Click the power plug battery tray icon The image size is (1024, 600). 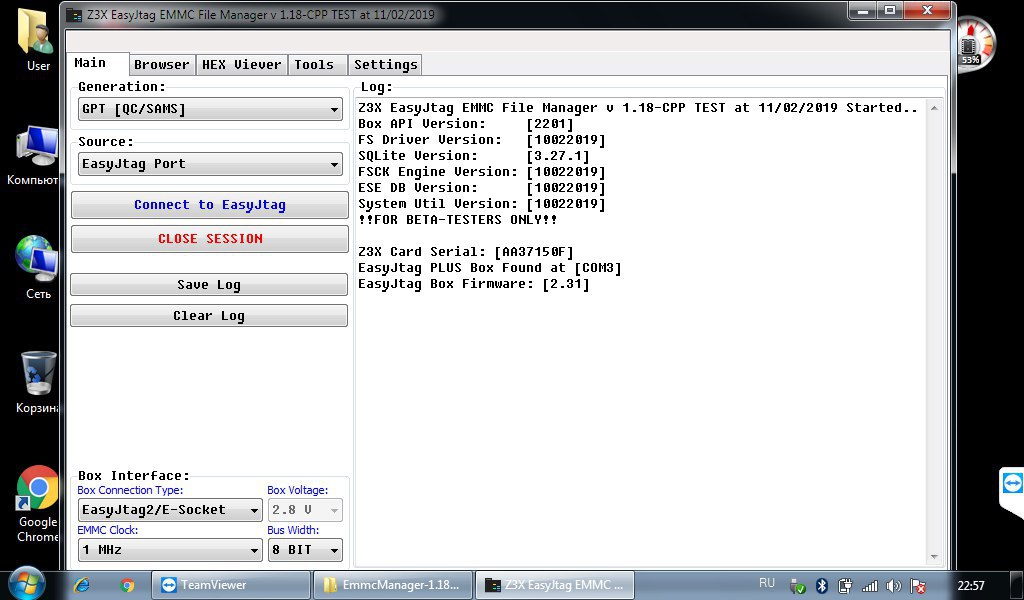845,586
